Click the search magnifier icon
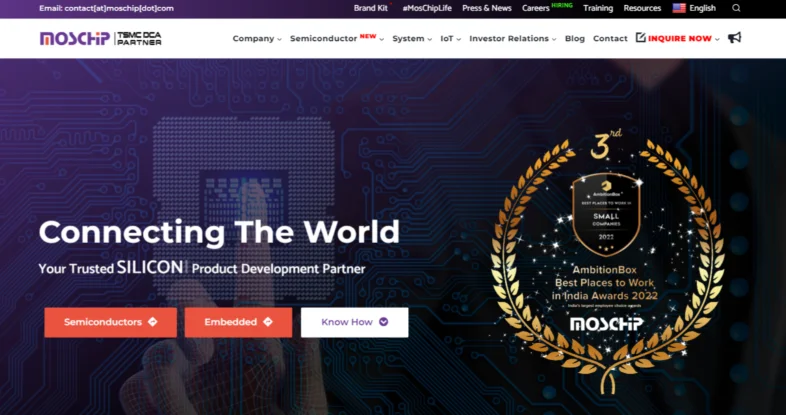This screenshot has height=415, width=786. tap(736, 8)
